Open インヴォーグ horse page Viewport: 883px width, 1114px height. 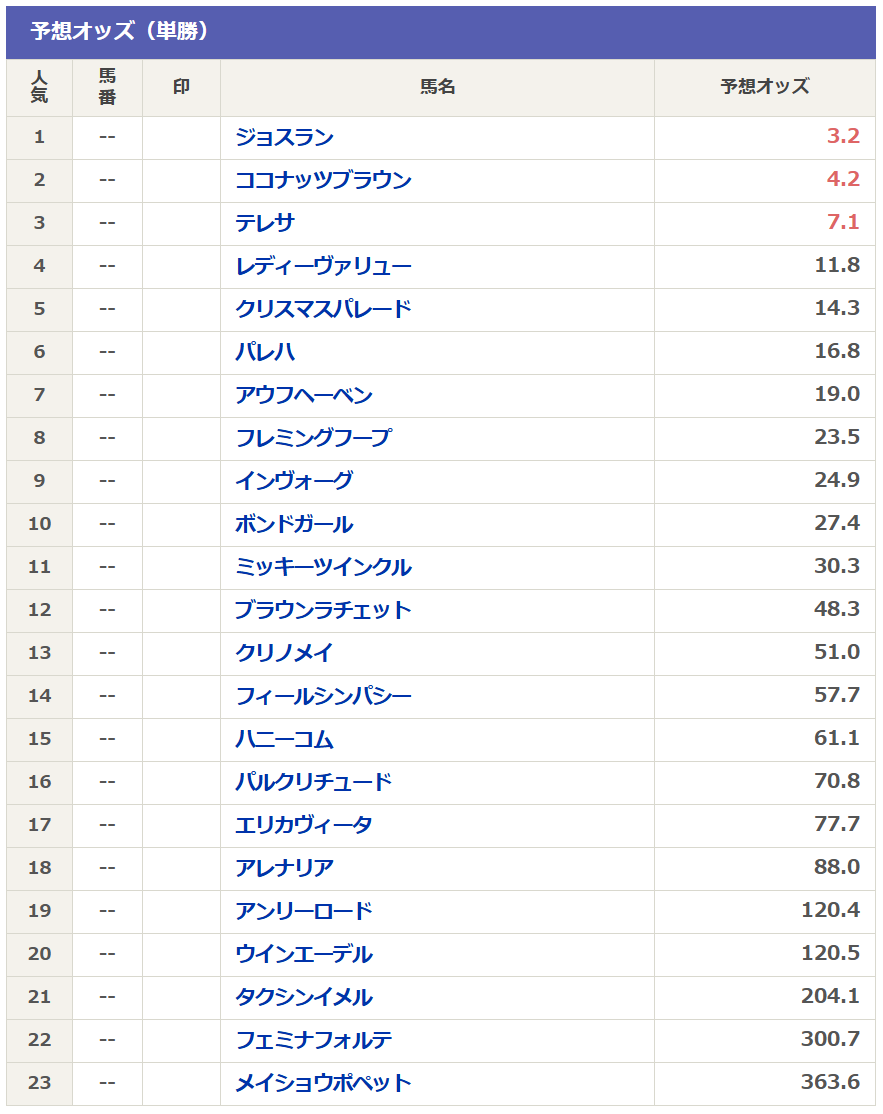(294, 481)
